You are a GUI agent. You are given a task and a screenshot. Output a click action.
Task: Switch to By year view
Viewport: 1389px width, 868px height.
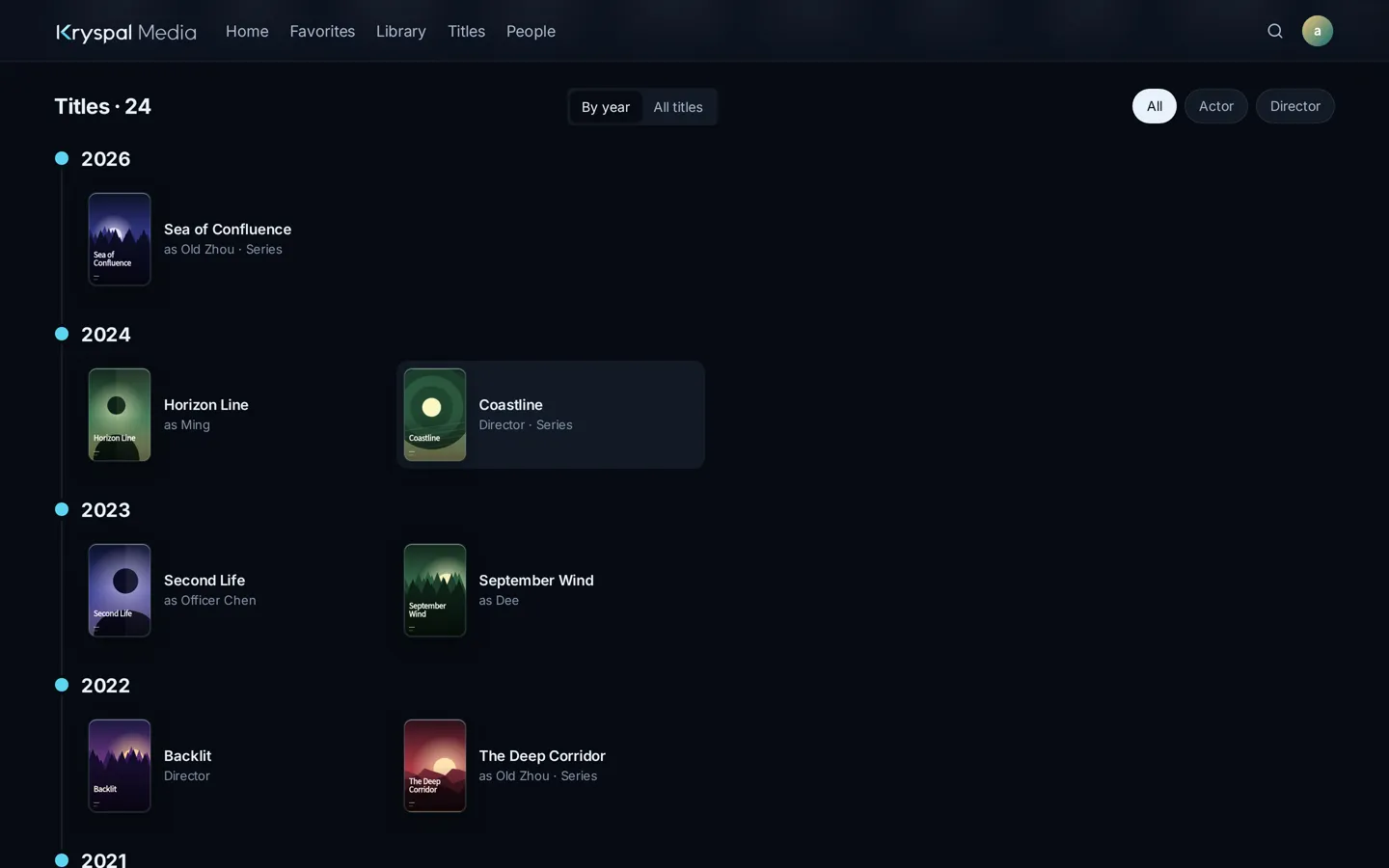606,107
